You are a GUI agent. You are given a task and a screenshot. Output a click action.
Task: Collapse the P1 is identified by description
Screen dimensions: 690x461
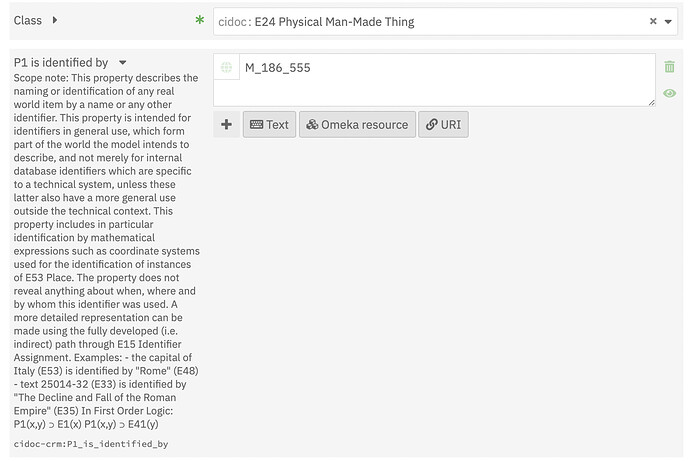coord(123,63)
